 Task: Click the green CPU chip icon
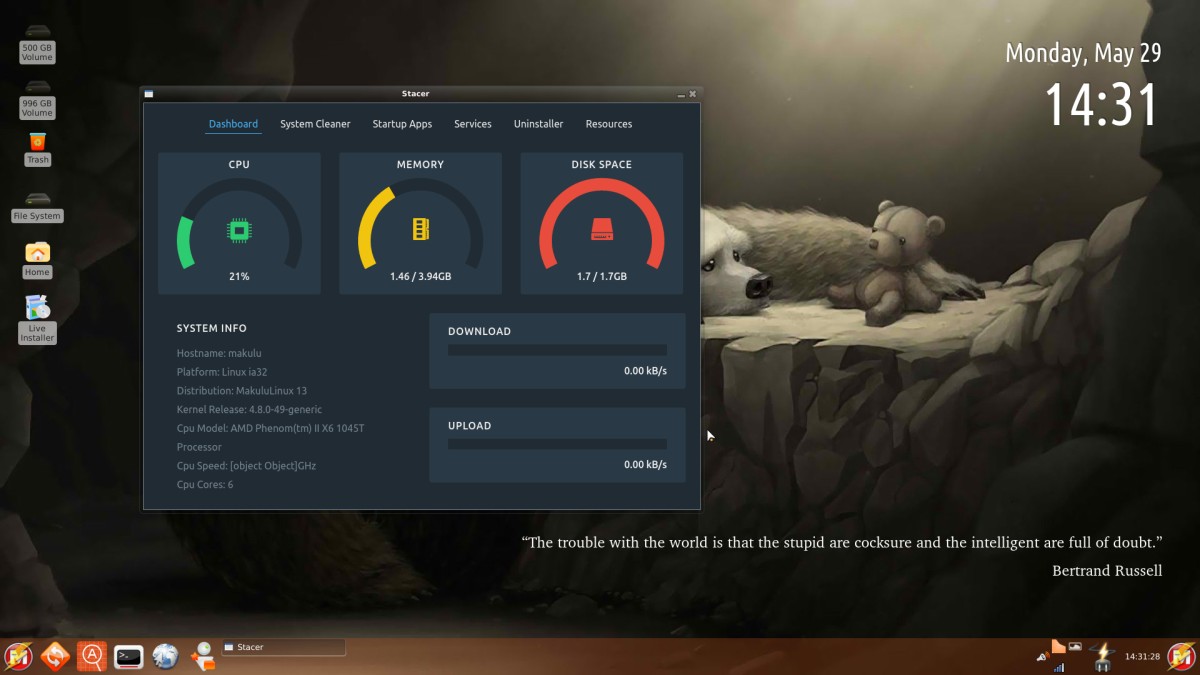(239, 231)
